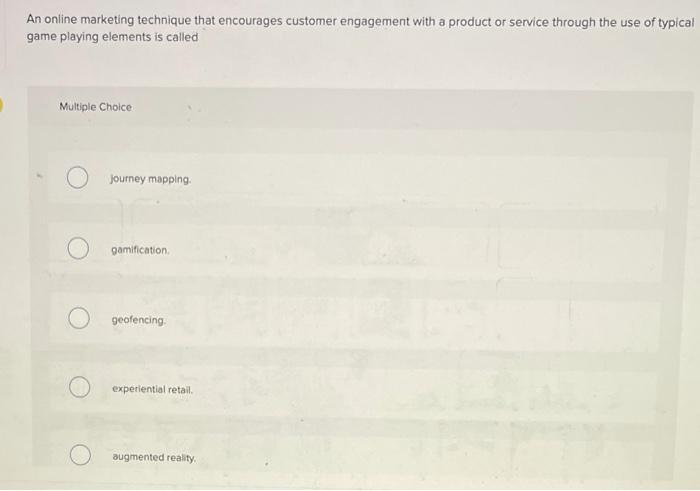Click the 'geofencing.' answer text

click(138, 320)
